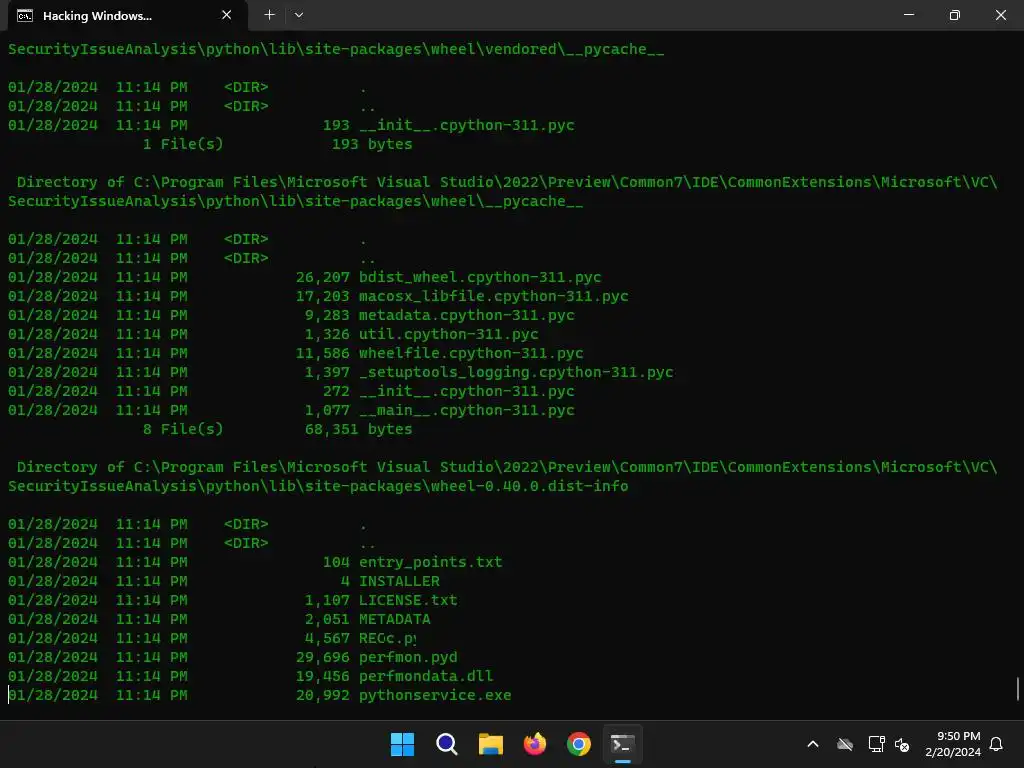Click the Terminal taskbar icon
This screenshot has height=768, width=1024.
[x=622, y=744]
